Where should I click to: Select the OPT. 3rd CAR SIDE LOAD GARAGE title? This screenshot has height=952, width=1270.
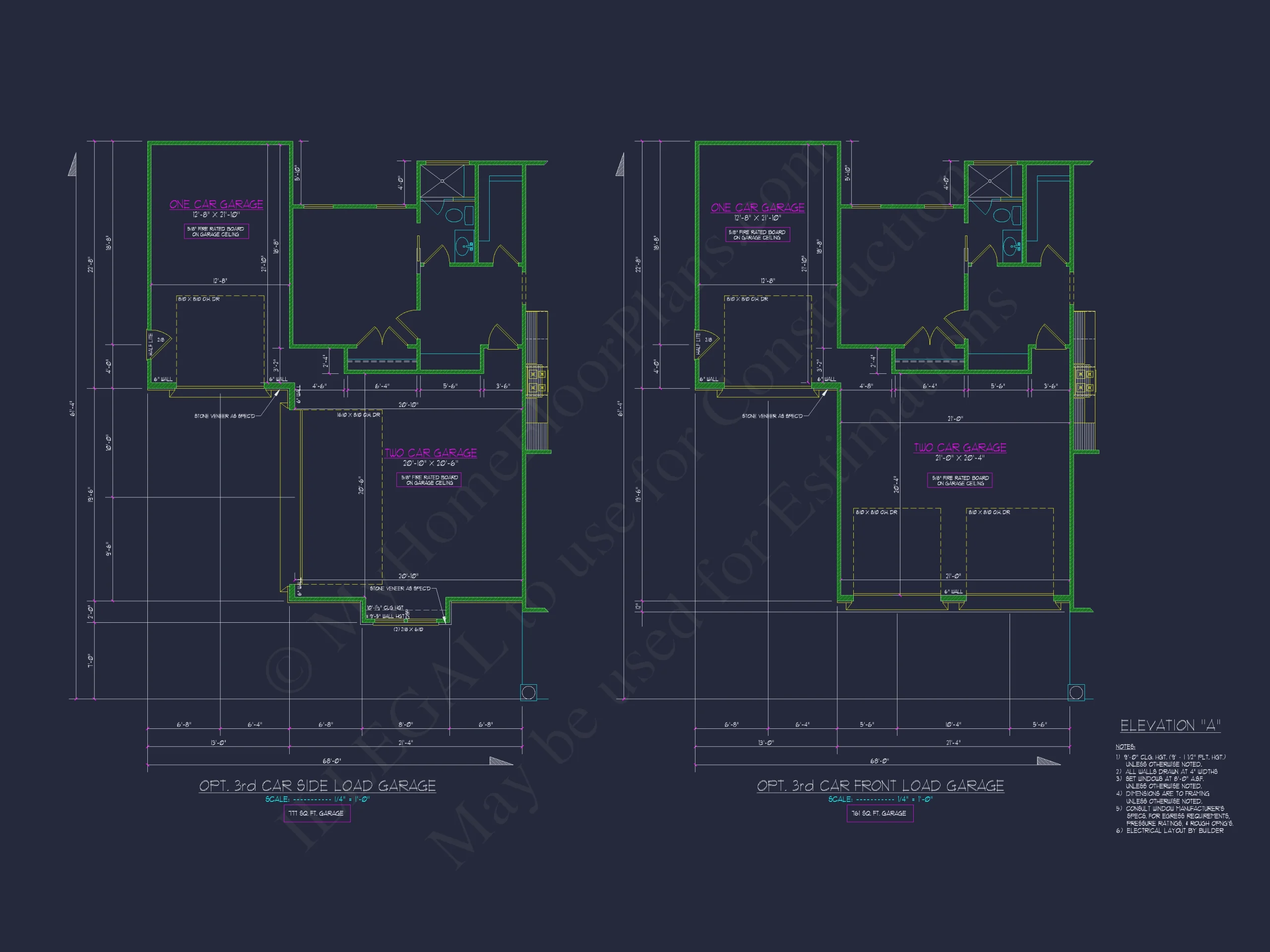pos(317,785)
